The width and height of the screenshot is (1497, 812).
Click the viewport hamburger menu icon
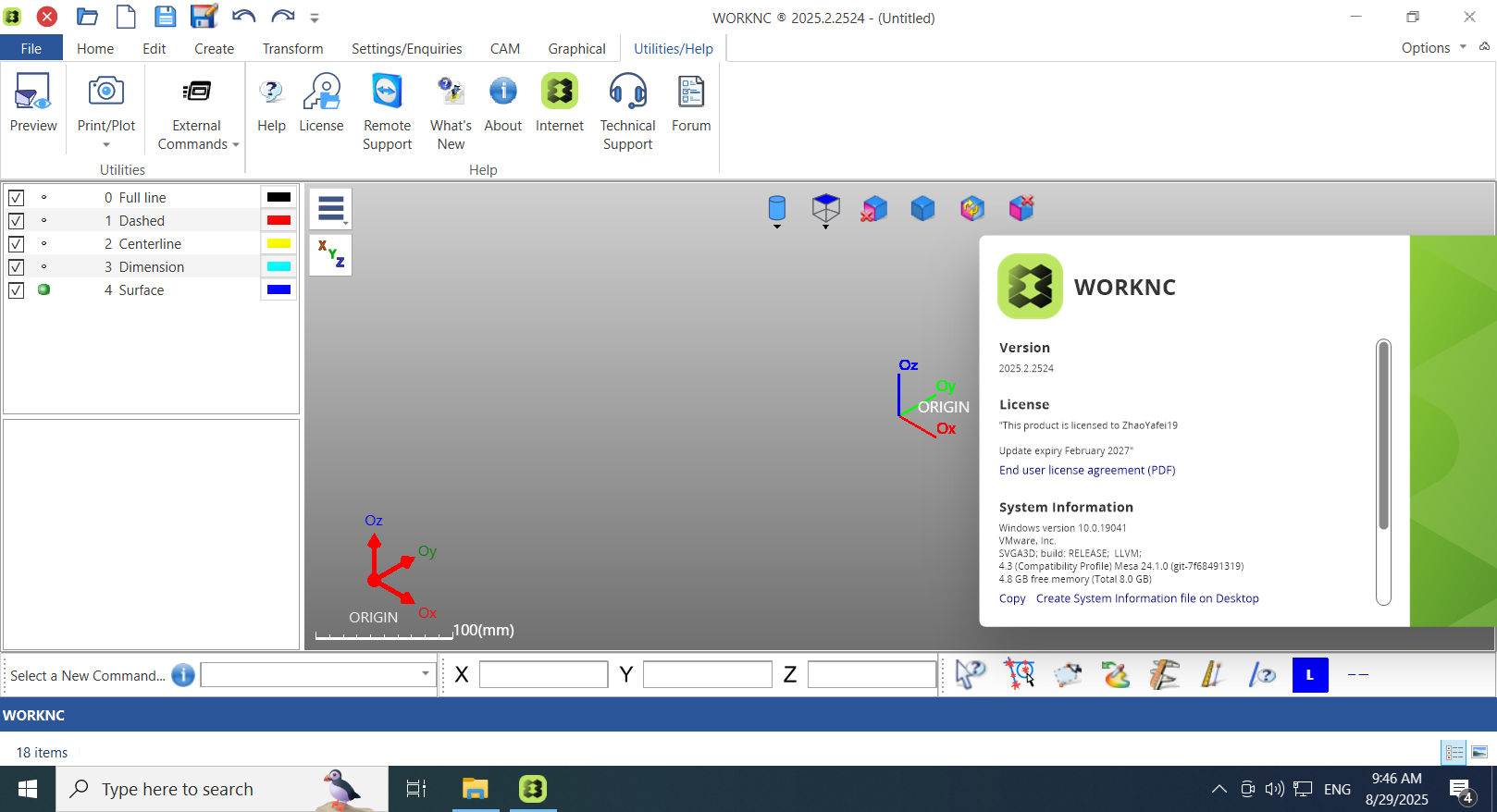pyautogui.click(x=330, y=209)
